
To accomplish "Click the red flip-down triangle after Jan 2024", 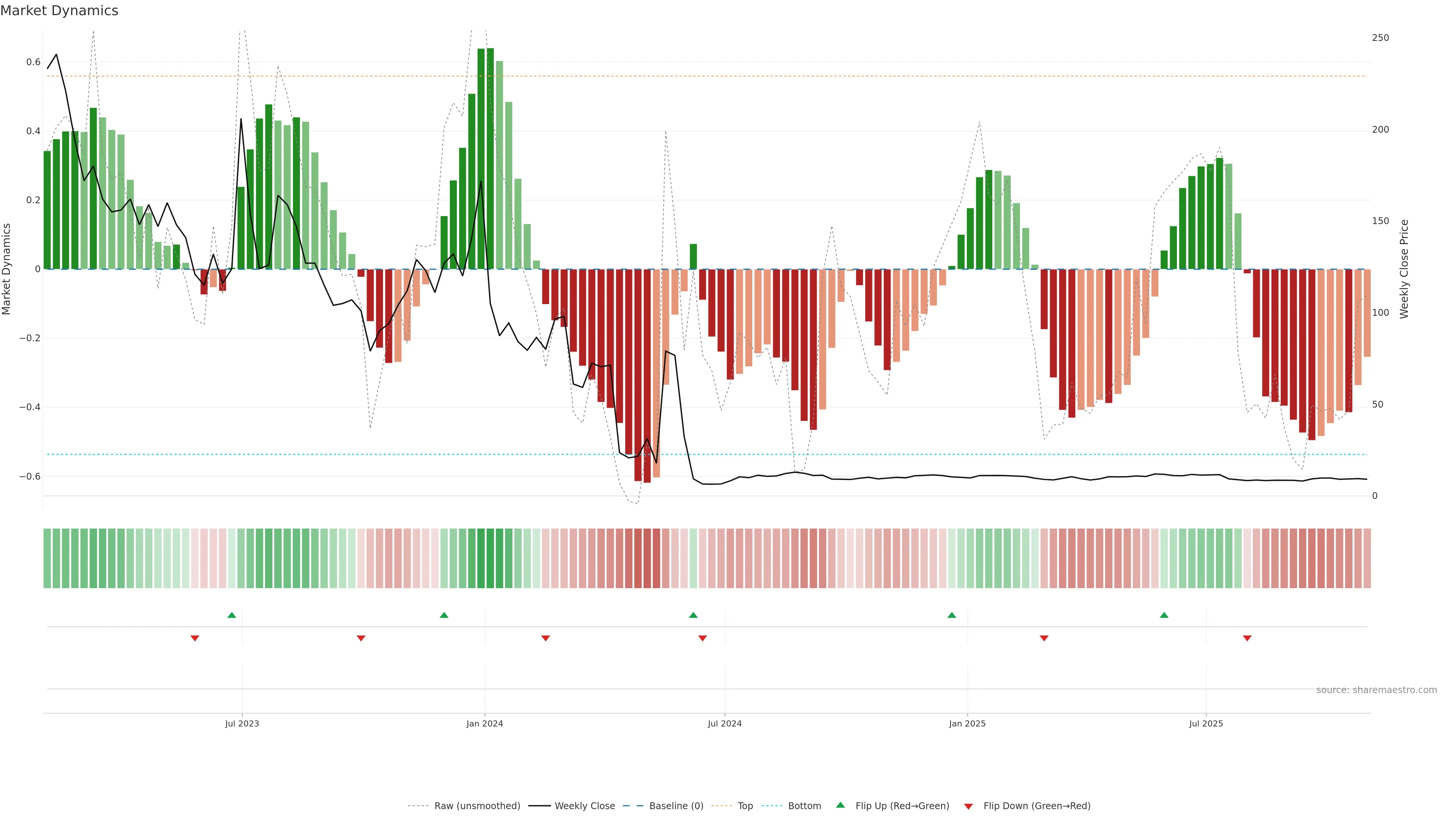I will pos(546,638).
